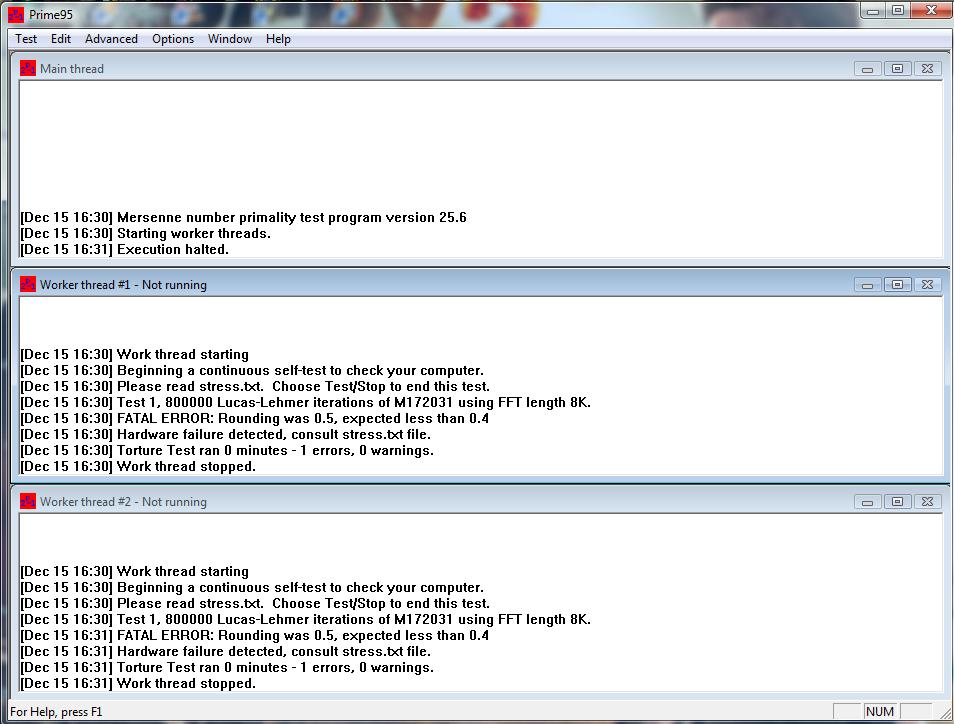Click the 16:30 FATAL ERROR line in Worker #1

pos(254,419)
